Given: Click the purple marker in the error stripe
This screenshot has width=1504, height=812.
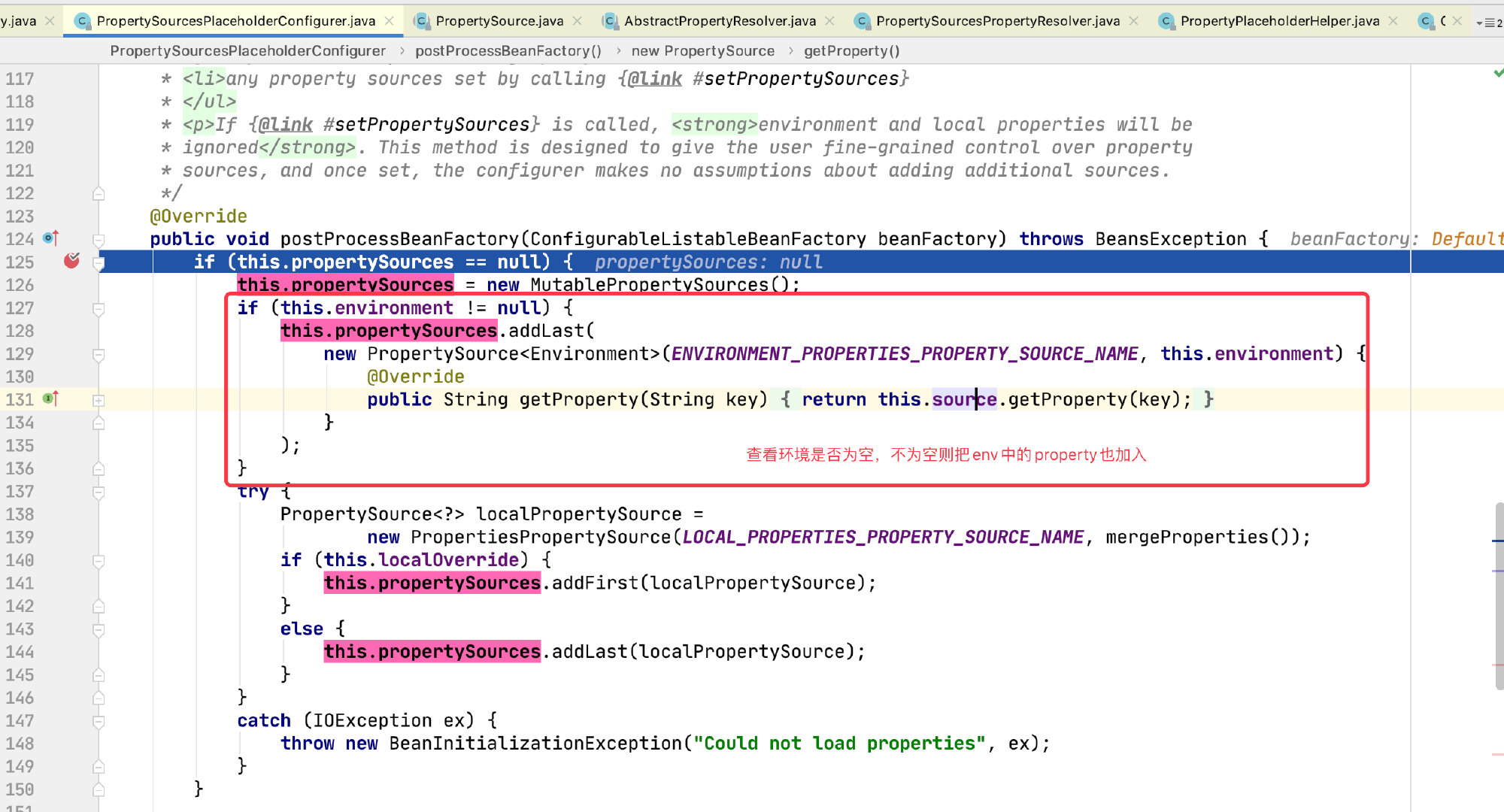Looking at the screenshot, I should click(1498, 571).
